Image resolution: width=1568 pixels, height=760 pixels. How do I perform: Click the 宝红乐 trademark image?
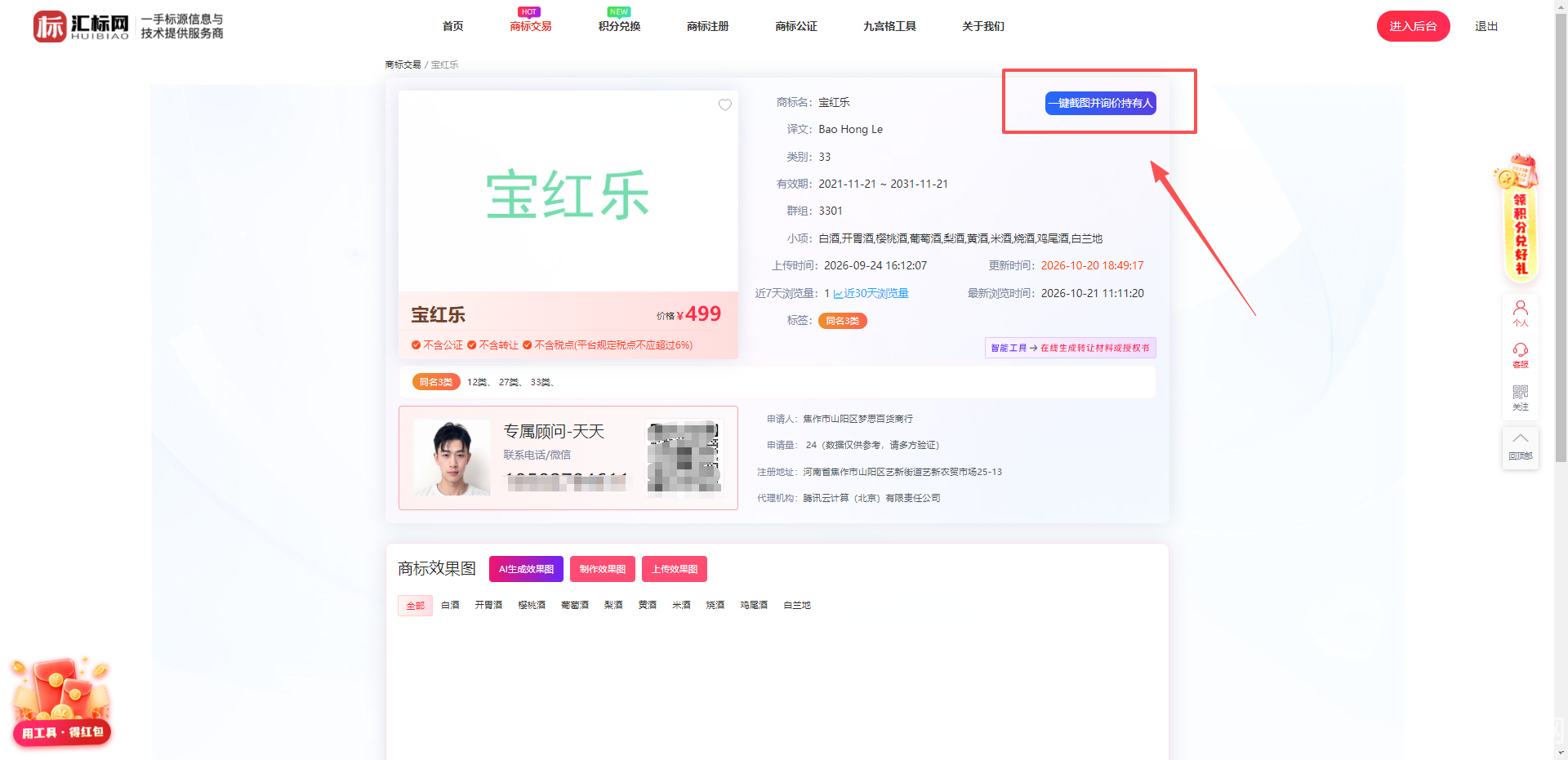tap(568, 191)
